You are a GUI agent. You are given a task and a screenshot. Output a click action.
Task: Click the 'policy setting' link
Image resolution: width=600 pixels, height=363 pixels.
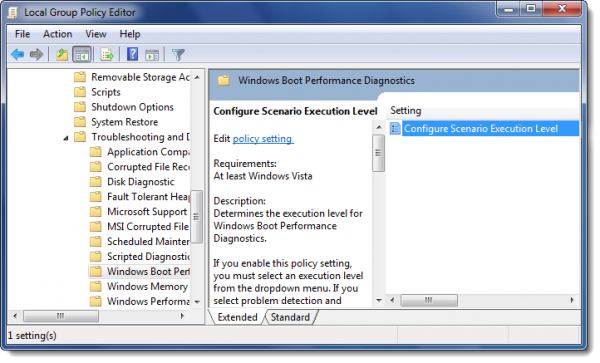point(262,138)
